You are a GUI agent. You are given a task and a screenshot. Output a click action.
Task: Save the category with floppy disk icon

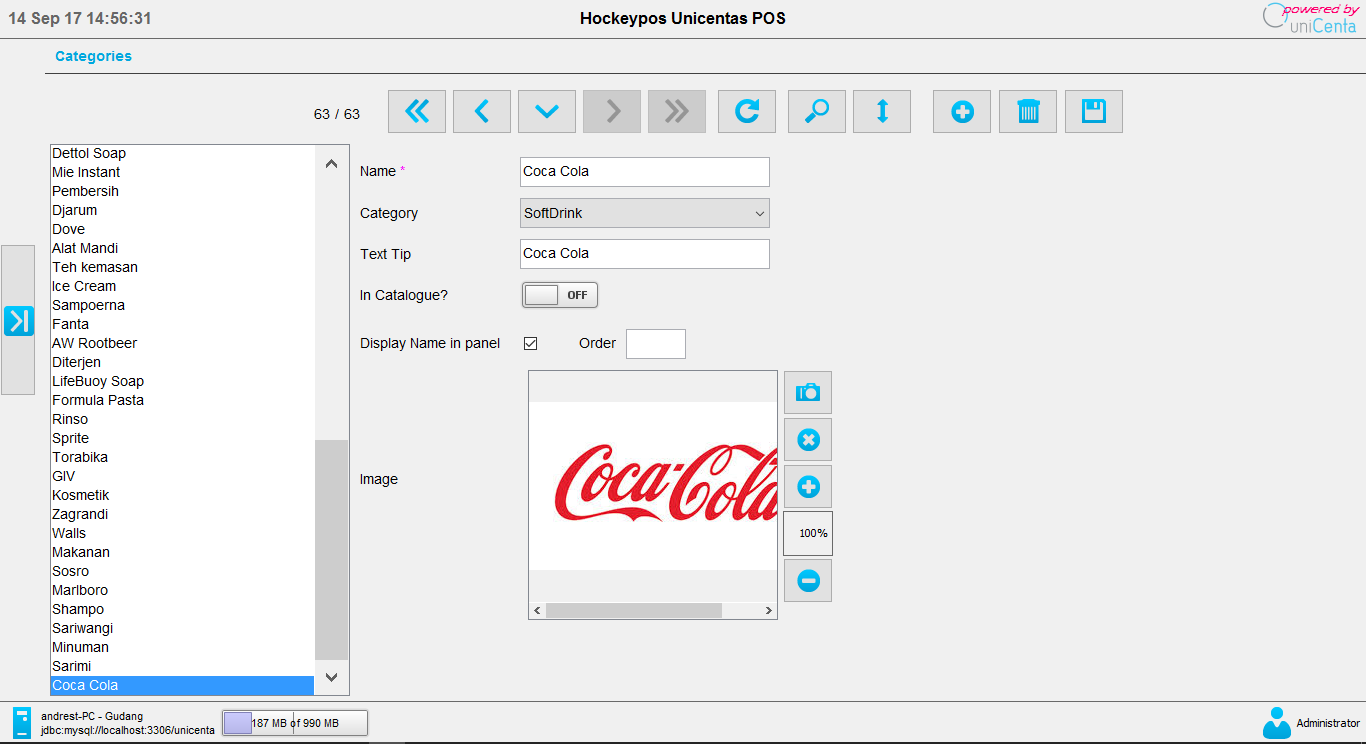(x=1094, y=112)
